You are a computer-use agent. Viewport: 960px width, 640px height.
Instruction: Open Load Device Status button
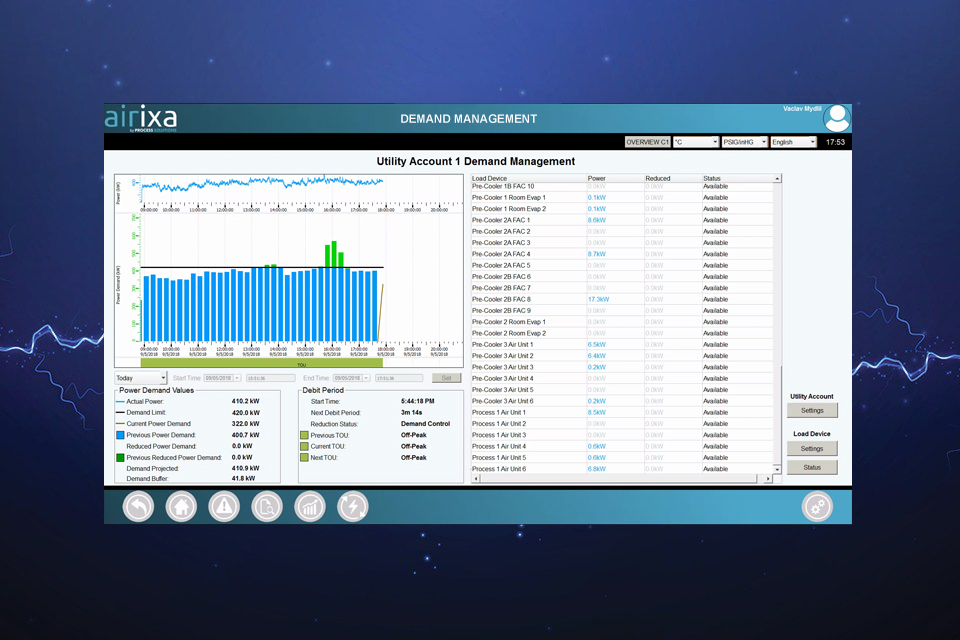pos(812,467)
